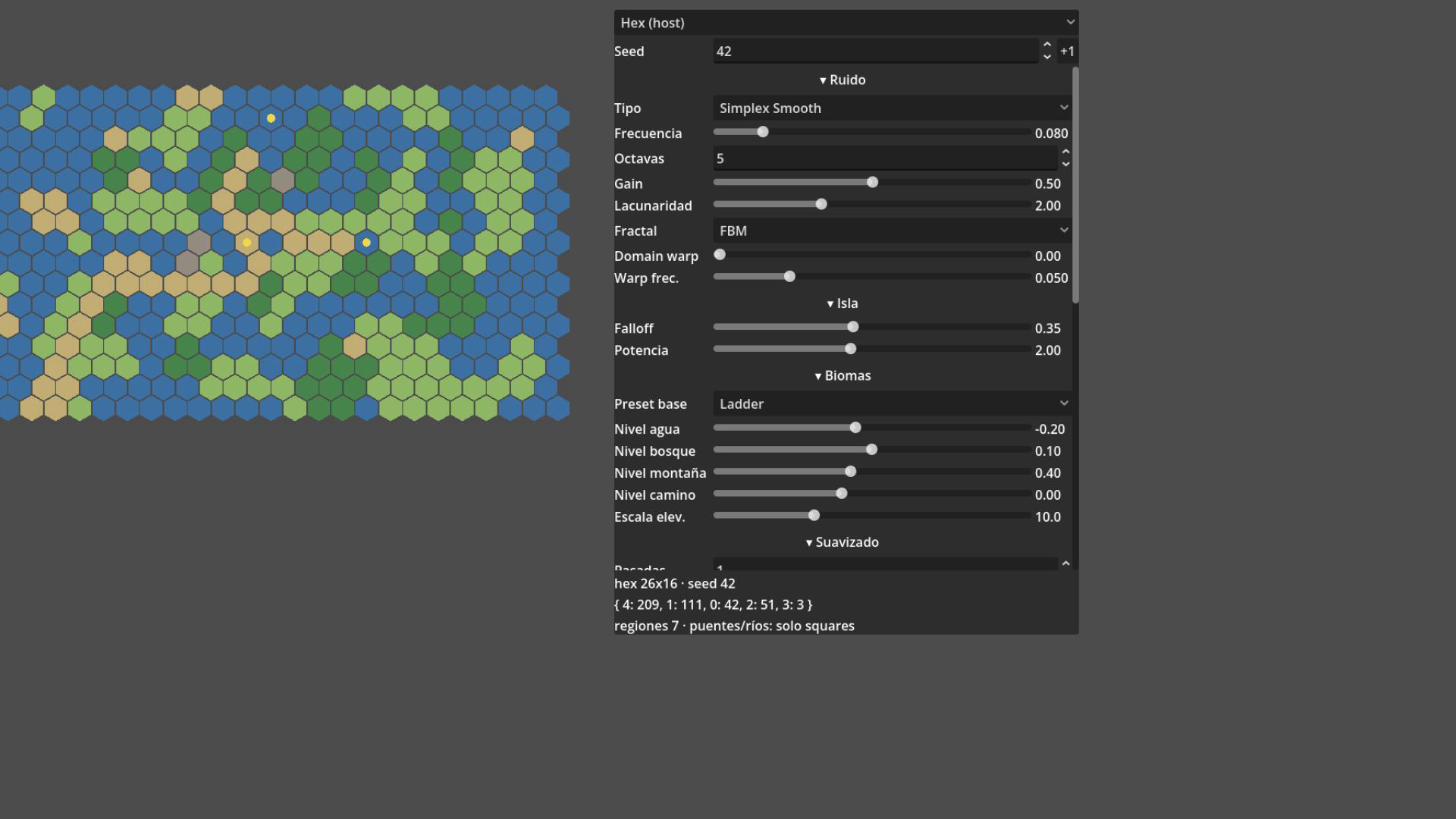1456x819 pixels.
Task: Click the Nivel agua slider handle
Action: (x=855, y=428)
